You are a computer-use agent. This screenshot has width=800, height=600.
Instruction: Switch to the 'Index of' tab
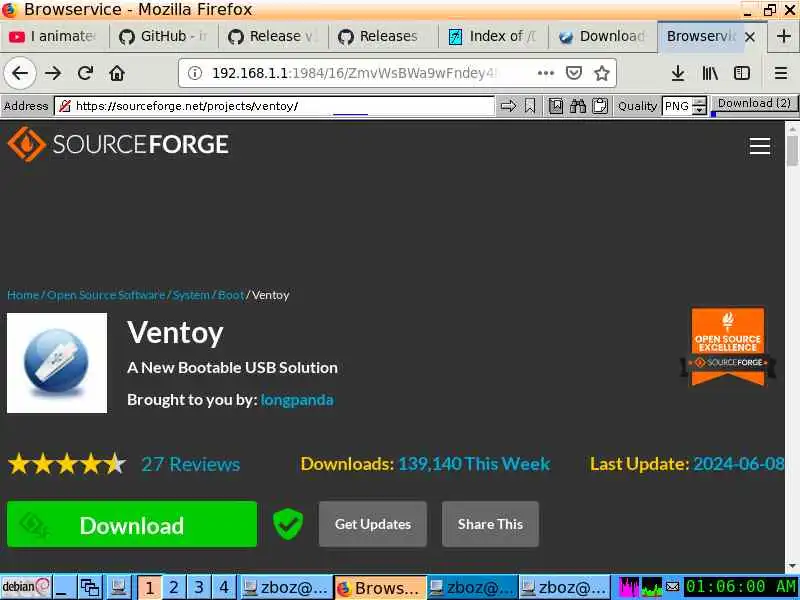point(493,36)
